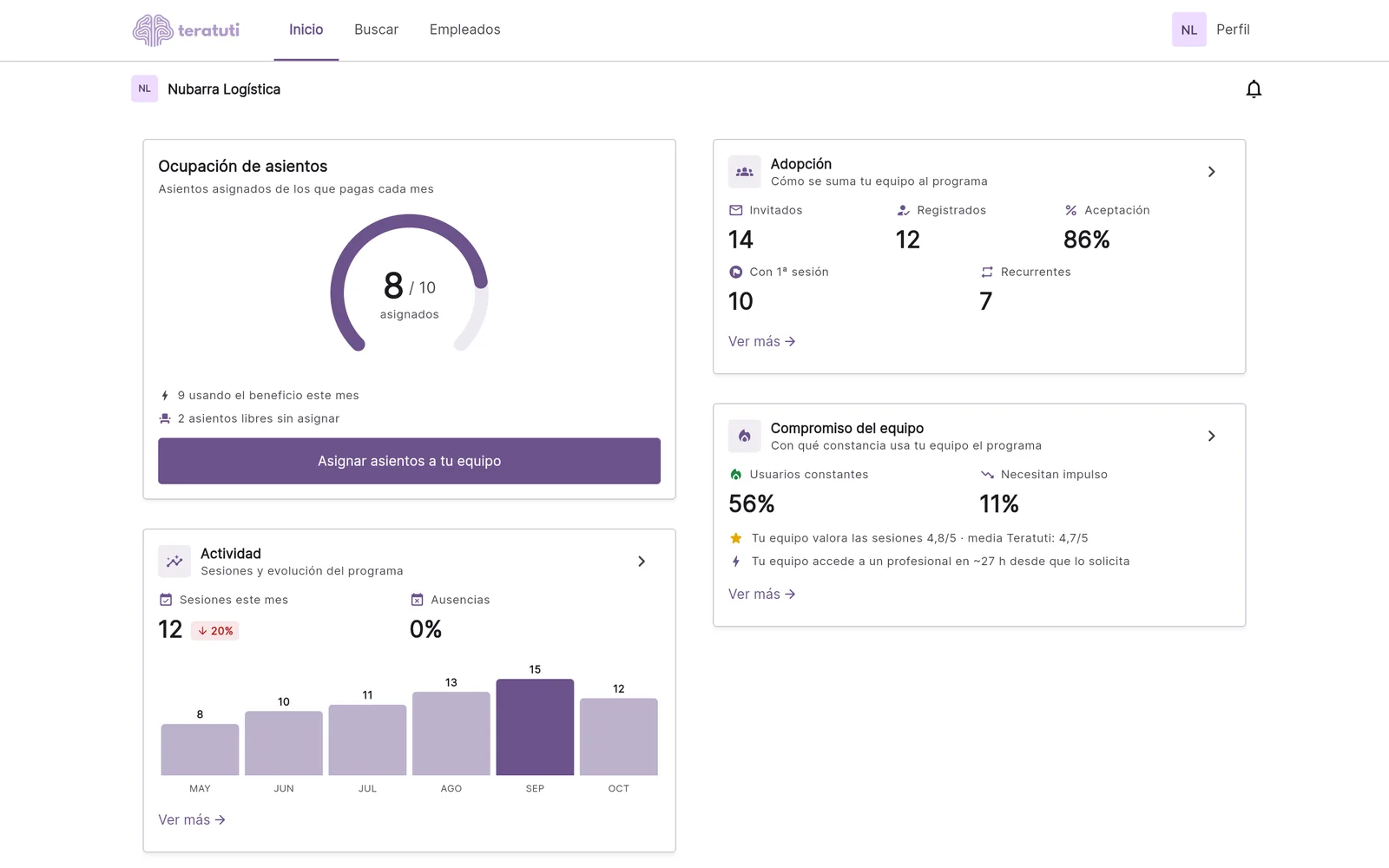The width and height of the screenshot is (1389, 868).
Task: Expand the Actividad card chevron
Action: coord(642,562)
